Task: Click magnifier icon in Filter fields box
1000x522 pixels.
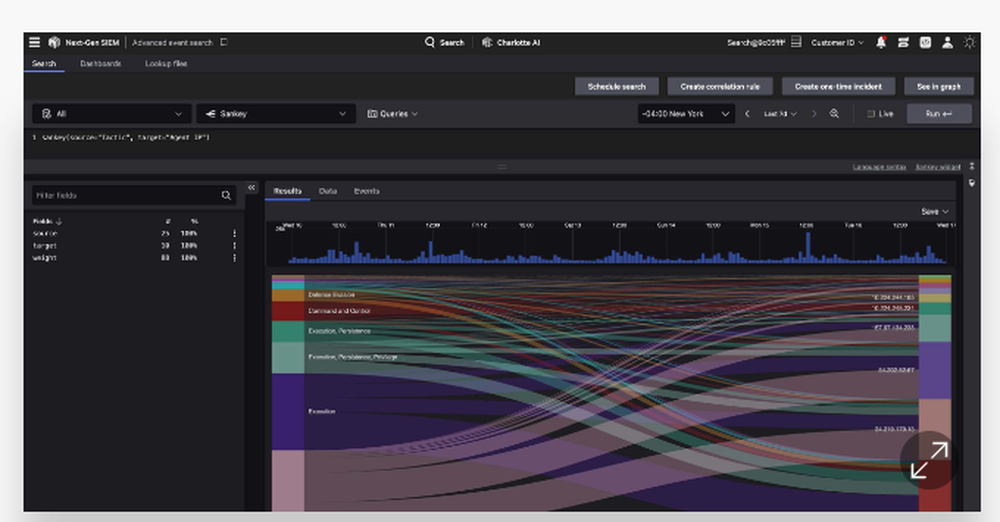Action: click(226, 195)
